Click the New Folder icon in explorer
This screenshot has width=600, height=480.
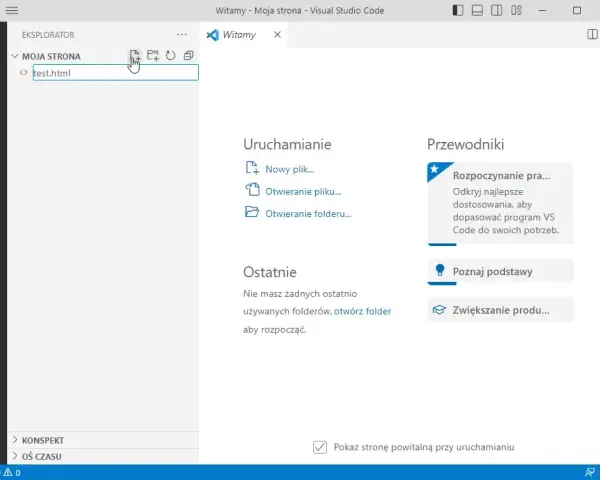[x=153, y=56]
